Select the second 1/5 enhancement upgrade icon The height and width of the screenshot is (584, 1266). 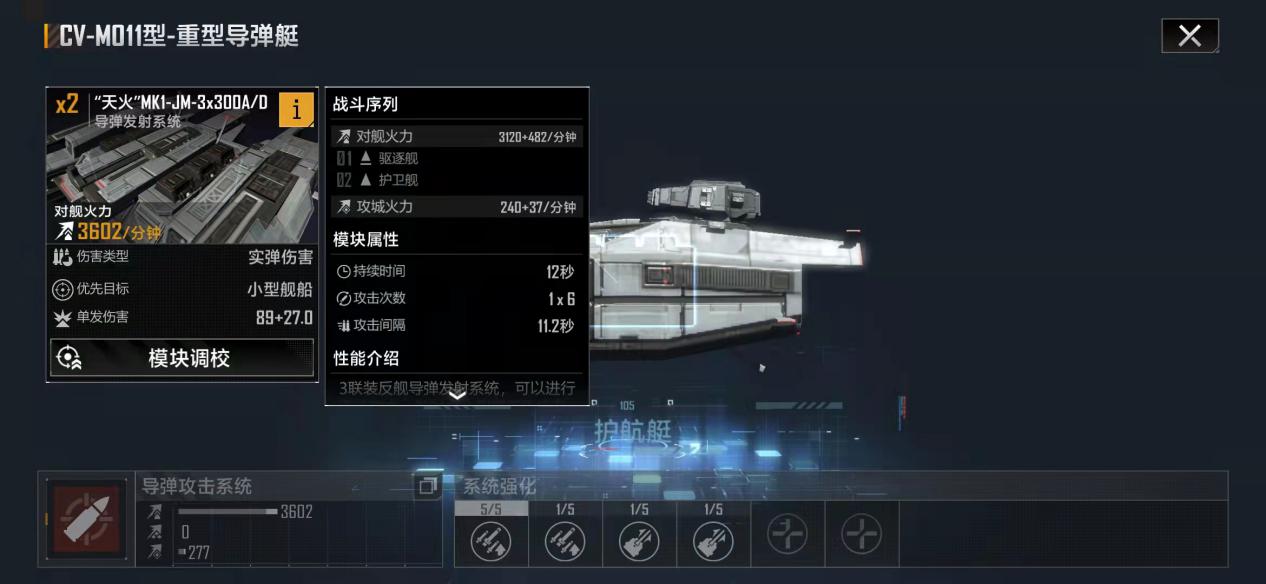(565, 540)
